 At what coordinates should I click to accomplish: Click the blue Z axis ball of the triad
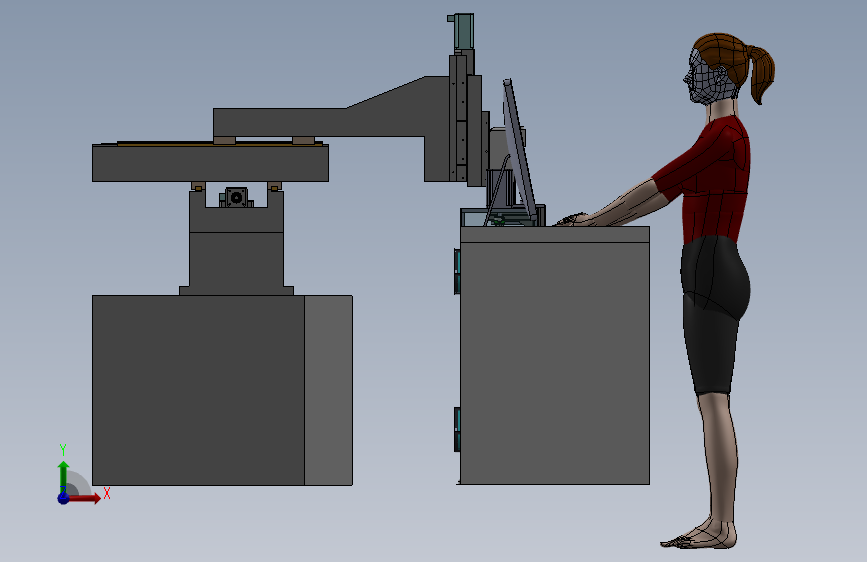[63, 498]
